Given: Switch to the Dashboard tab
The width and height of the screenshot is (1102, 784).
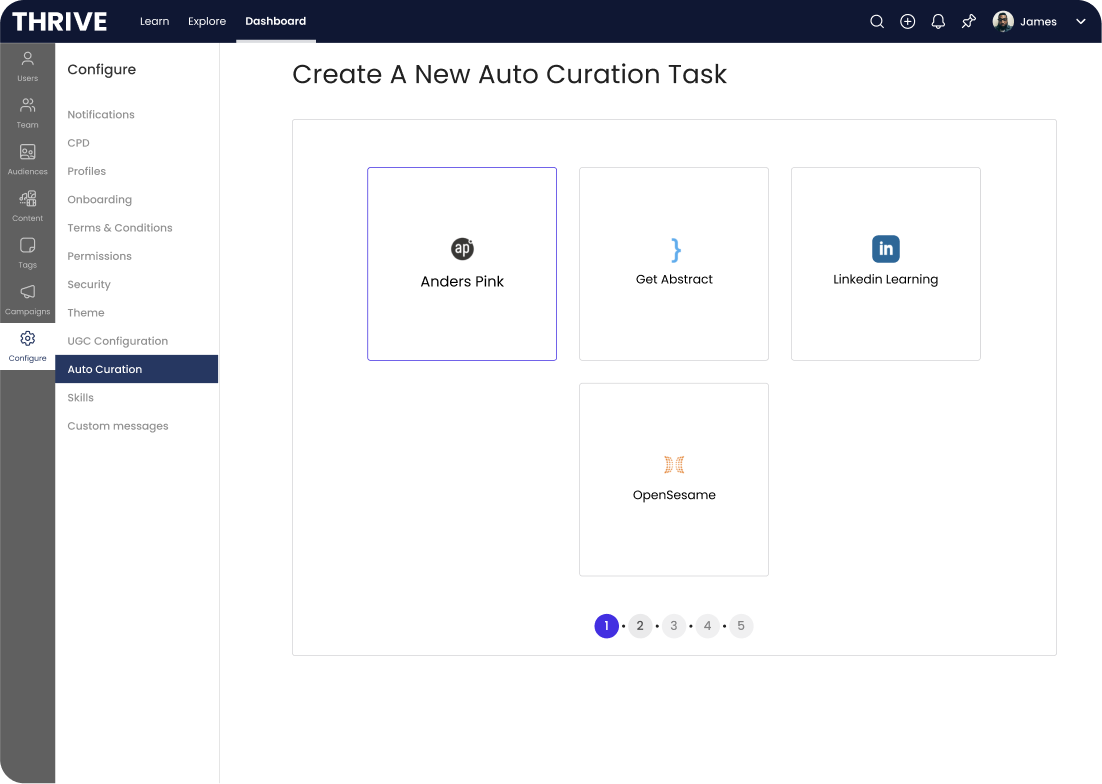Looking at the screenshot, I should [276, 21].
